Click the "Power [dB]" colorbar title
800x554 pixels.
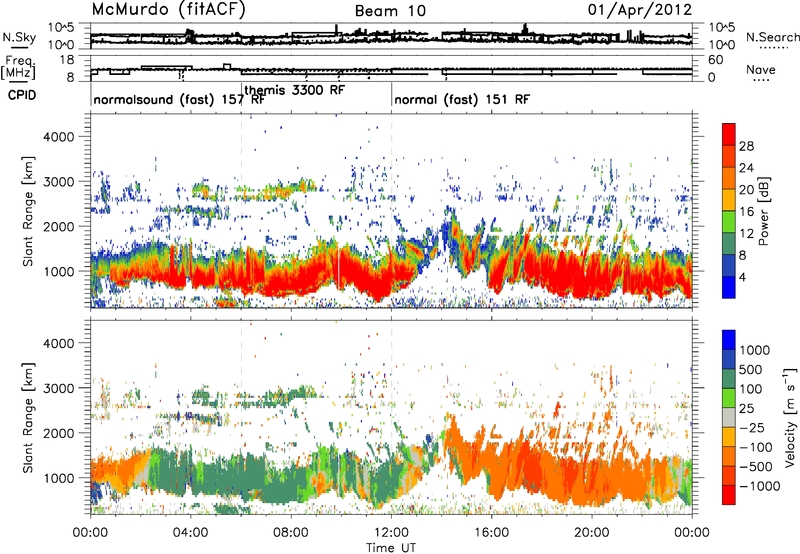coord(764,211)
